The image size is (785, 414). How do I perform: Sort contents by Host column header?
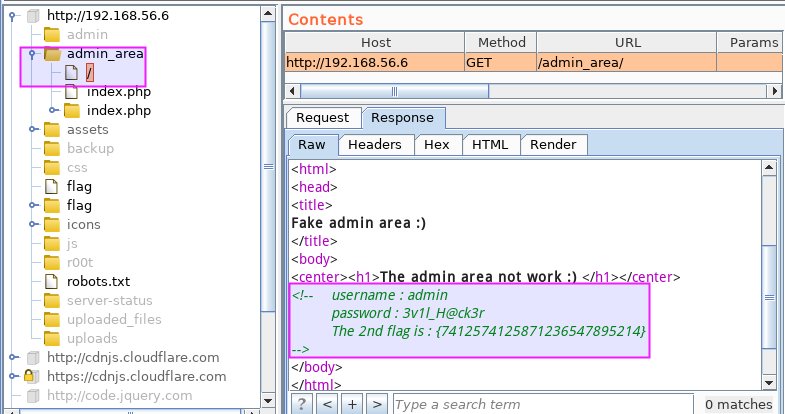(x=375, y=43)
